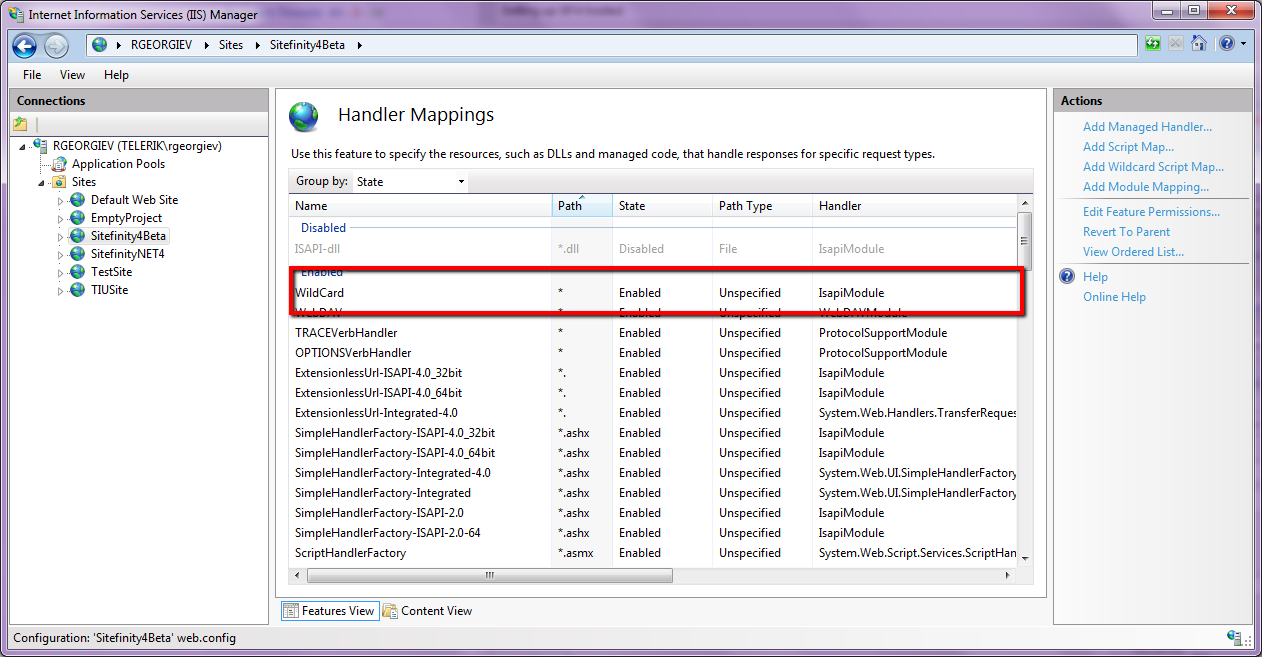This screenshot has width=1262, height=657.
Task: Select the WildCard handler row
Action: (653, 293)
